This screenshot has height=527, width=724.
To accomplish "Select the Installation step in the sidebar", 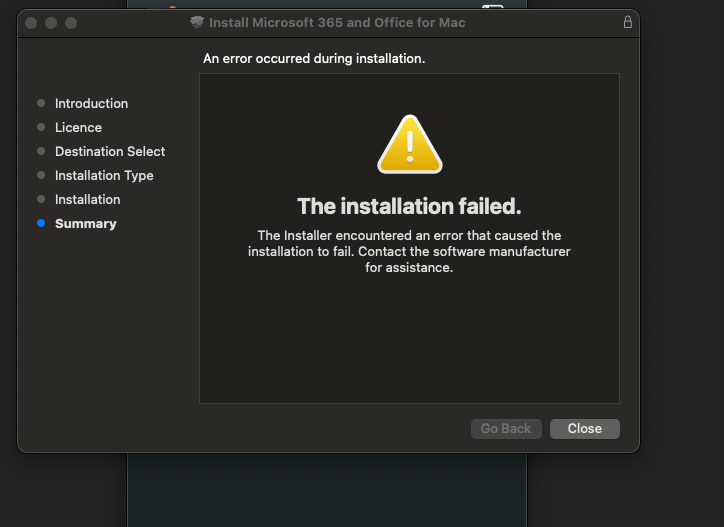I will [88, 200].
